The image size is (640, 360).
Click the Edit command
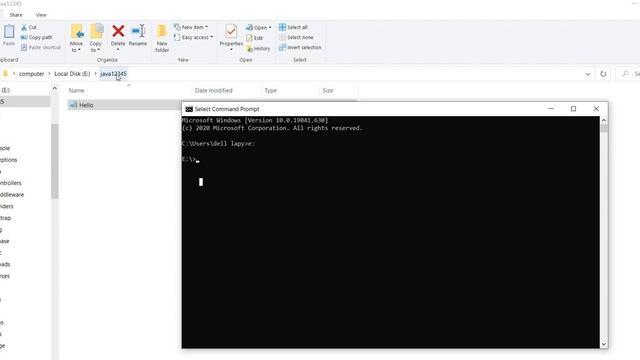(255, 38)
